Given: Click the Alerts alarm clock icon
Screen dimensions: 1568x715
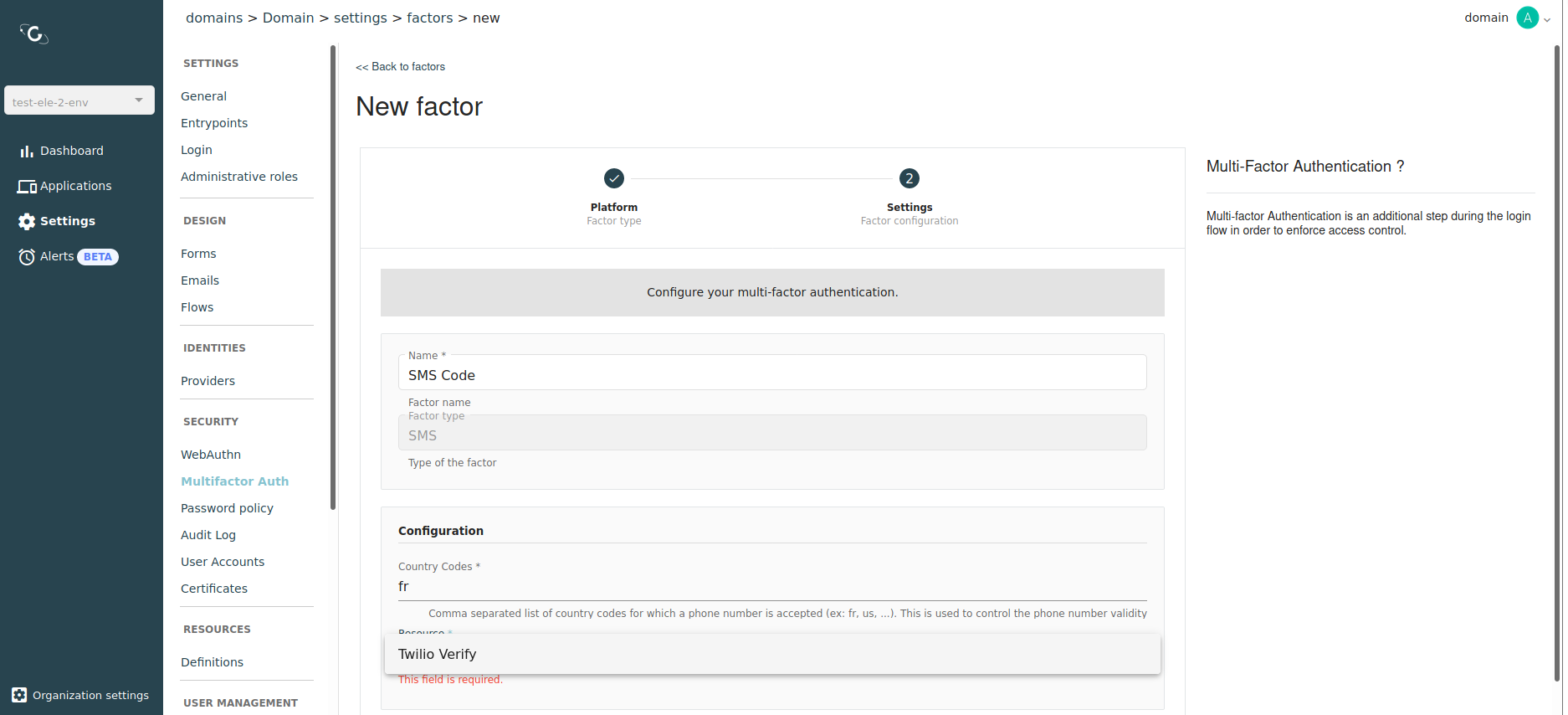Looking at the screenshot, I should (27, 257).
